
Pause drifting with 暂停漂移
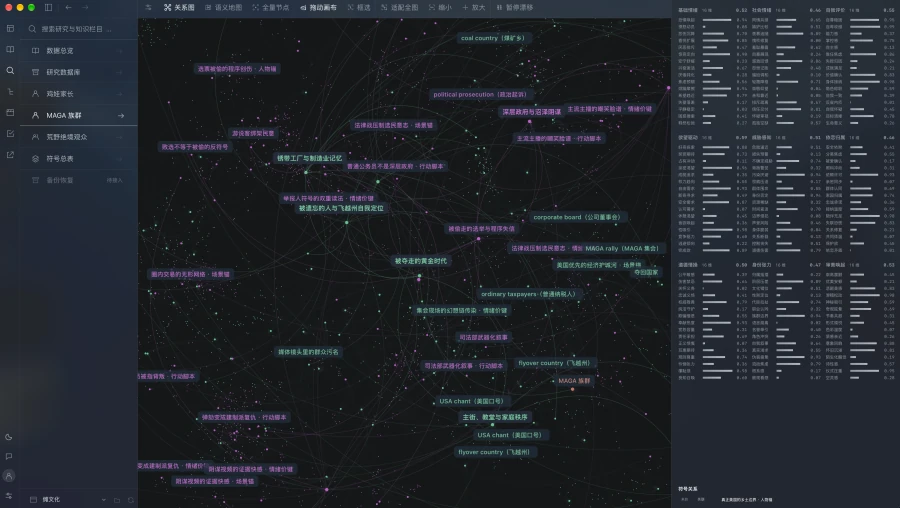point(514,7)
